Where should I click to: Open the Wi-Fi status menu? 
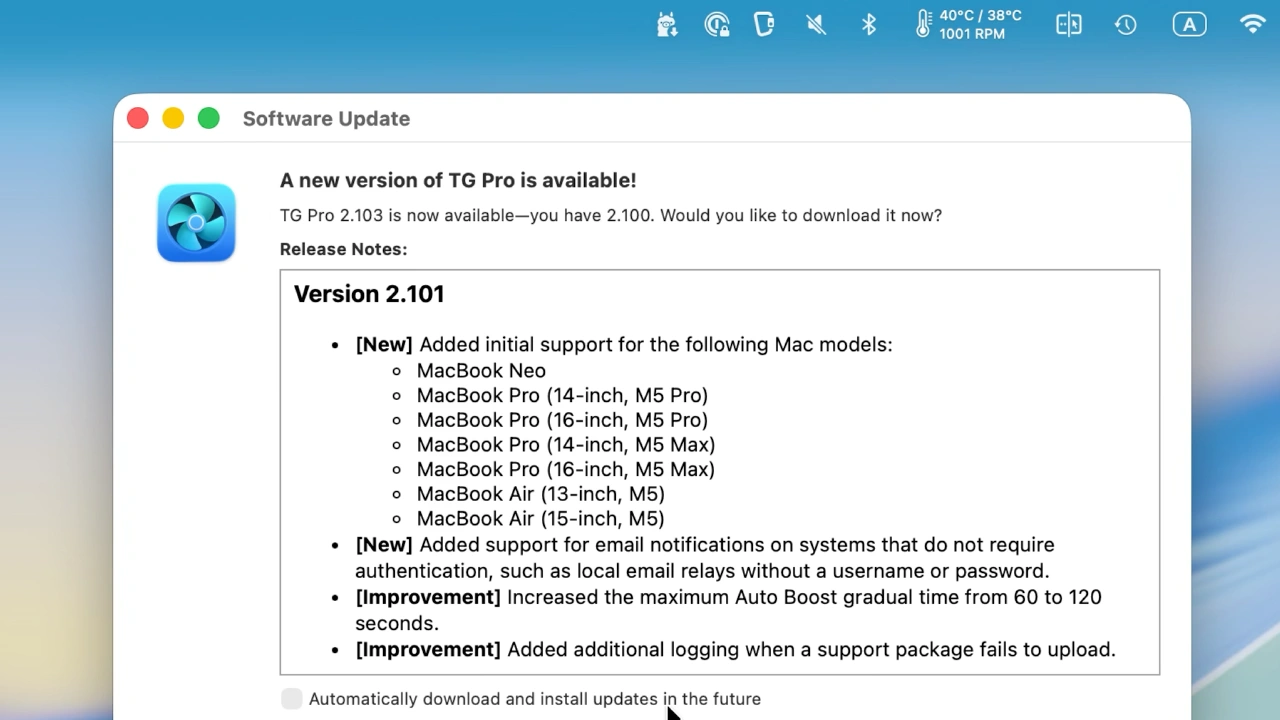[x=1252, y=24]
